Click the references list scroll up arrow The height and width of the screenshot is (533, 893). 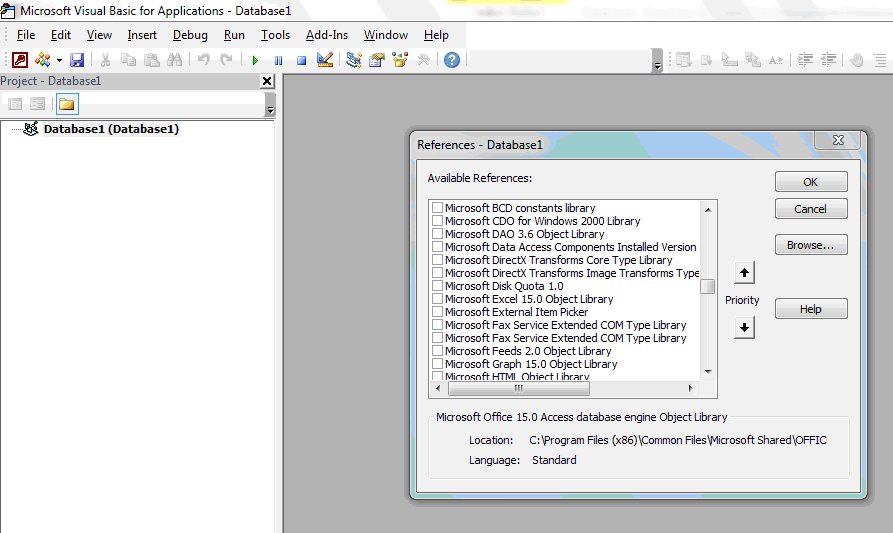coord(708,210)
